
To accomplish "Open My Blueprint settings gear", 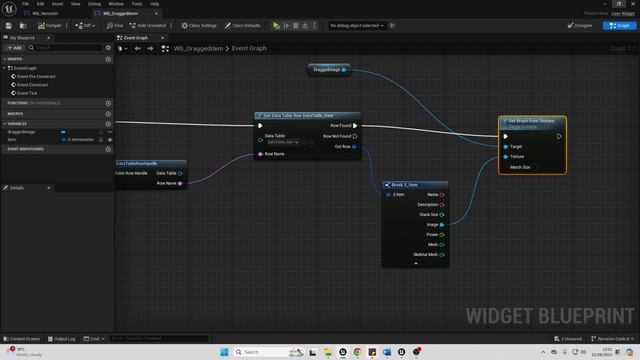I will point(108,48).
